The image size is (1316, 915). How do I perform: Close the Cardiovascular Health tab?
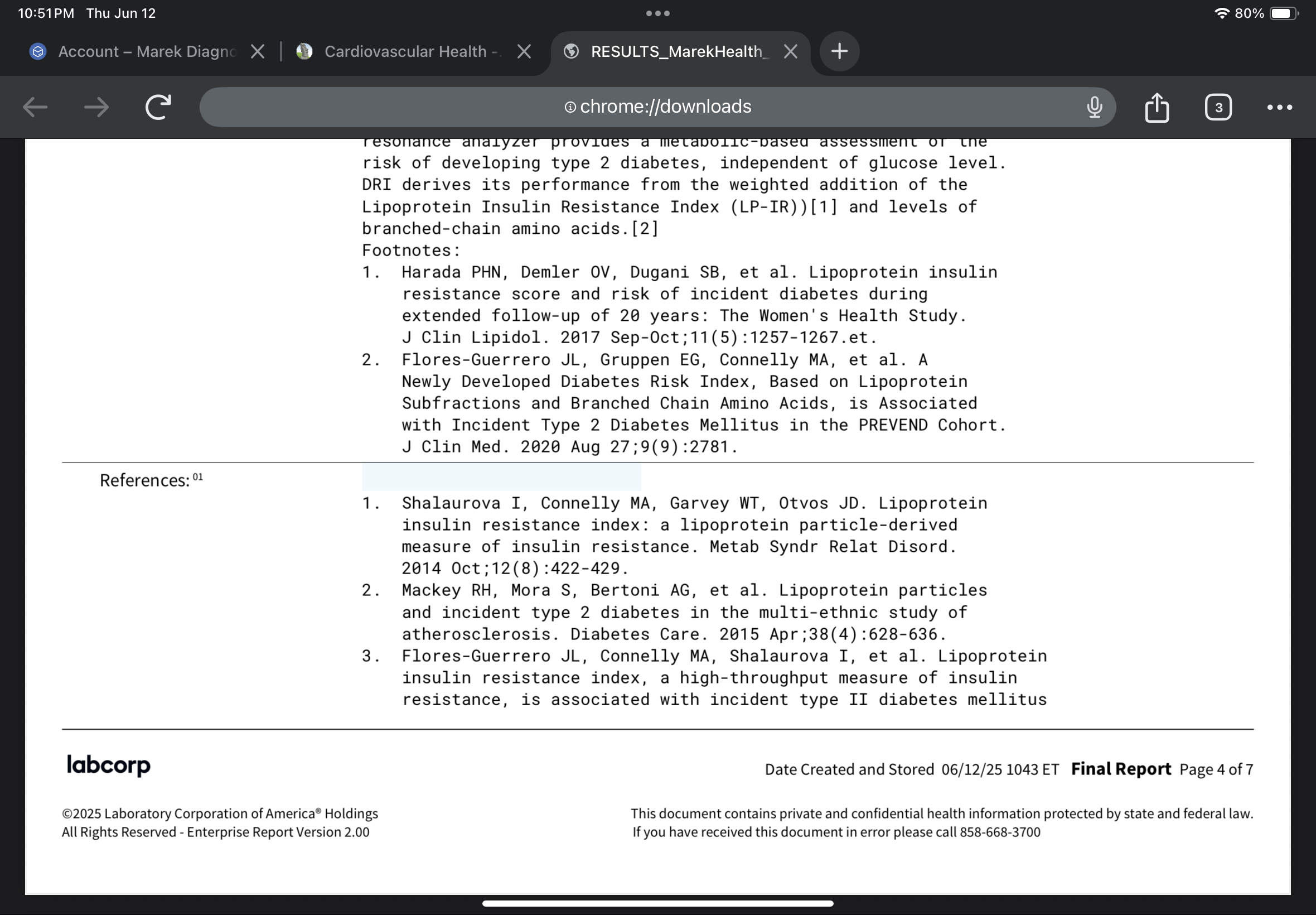click(x=524, y=51)
